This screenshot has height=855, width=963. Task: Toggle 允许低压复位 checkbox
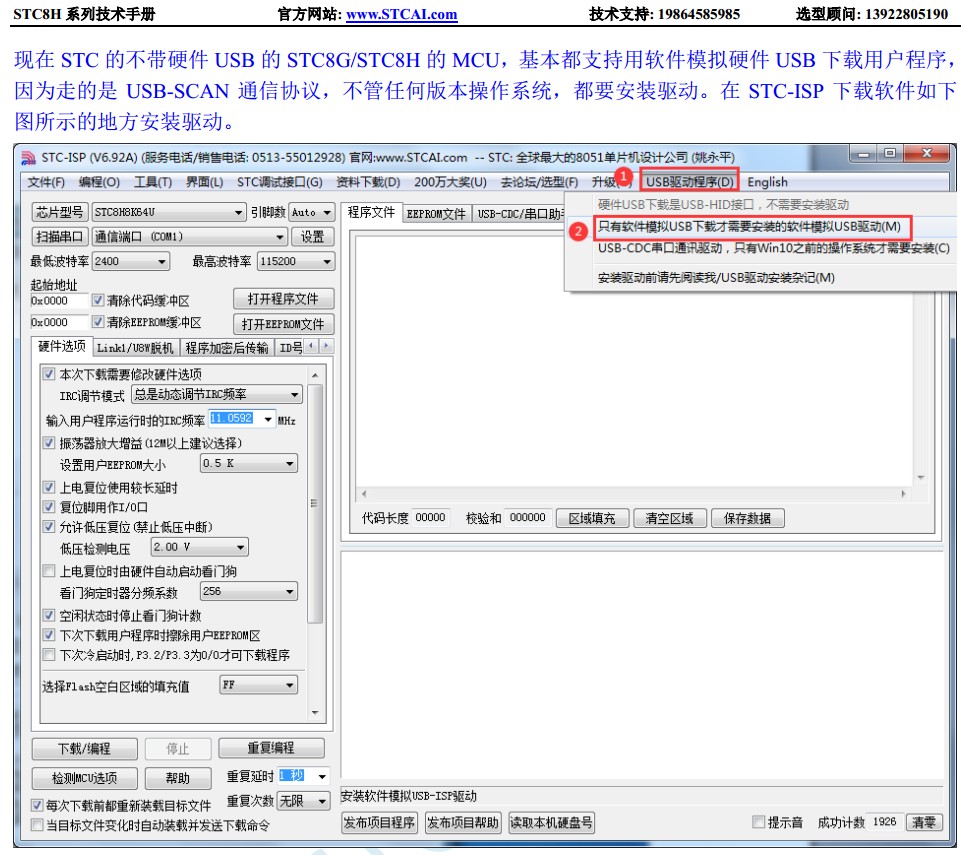pos(49,527)
